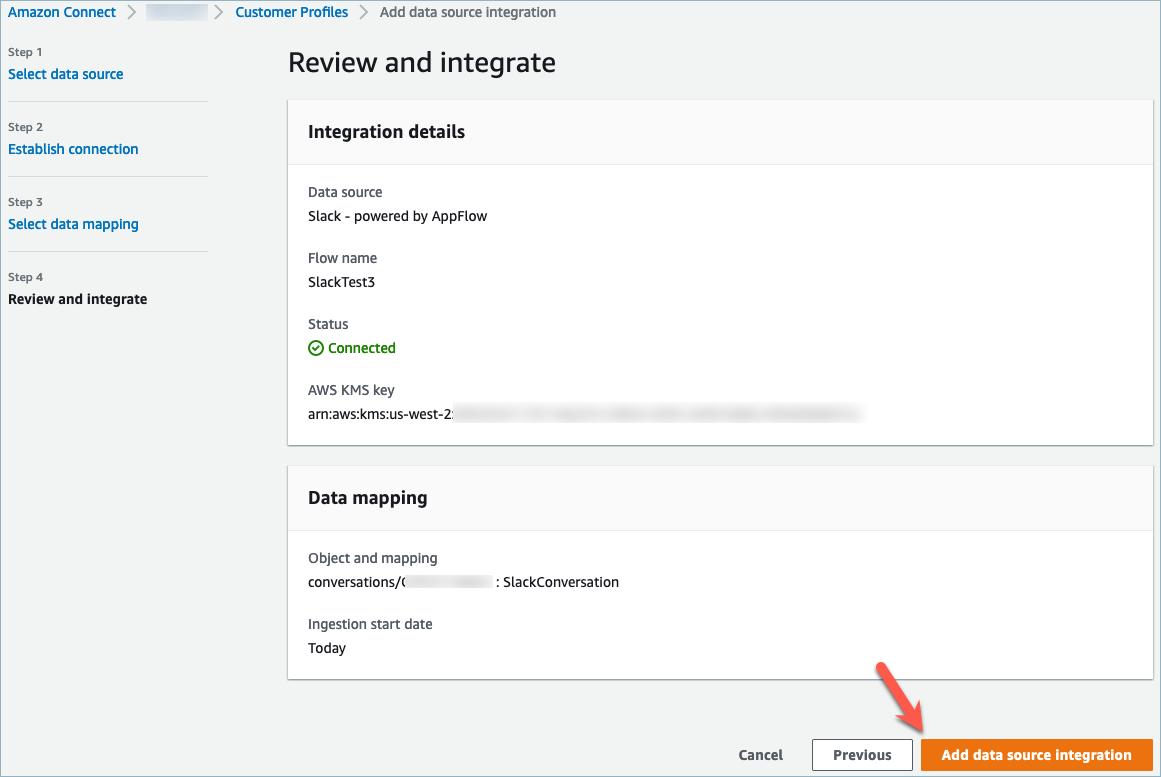This screenshot has width=1161, height=777.
Task: Click the green Connected status check icon
Action: pos(314,347)
